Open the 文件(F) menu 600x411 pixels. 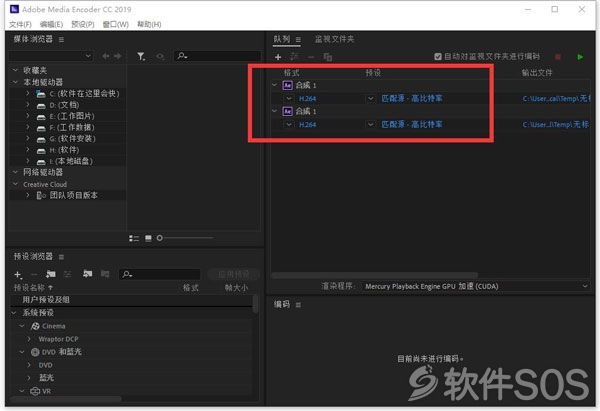20,24
